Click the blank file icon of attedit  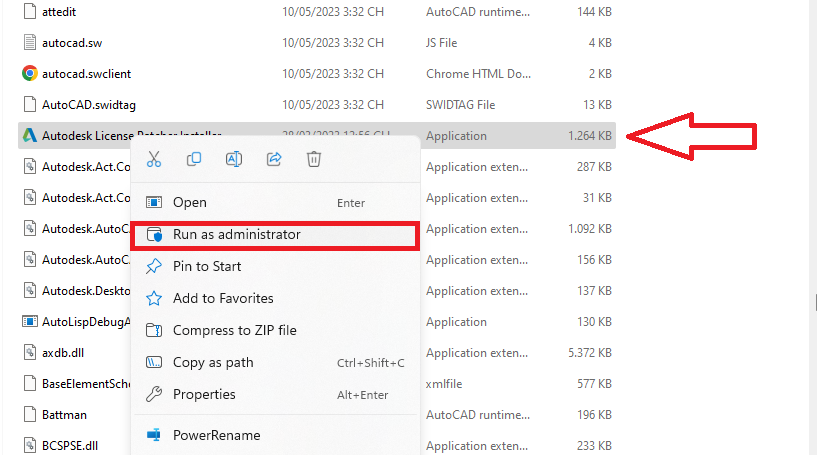[30, 11]
